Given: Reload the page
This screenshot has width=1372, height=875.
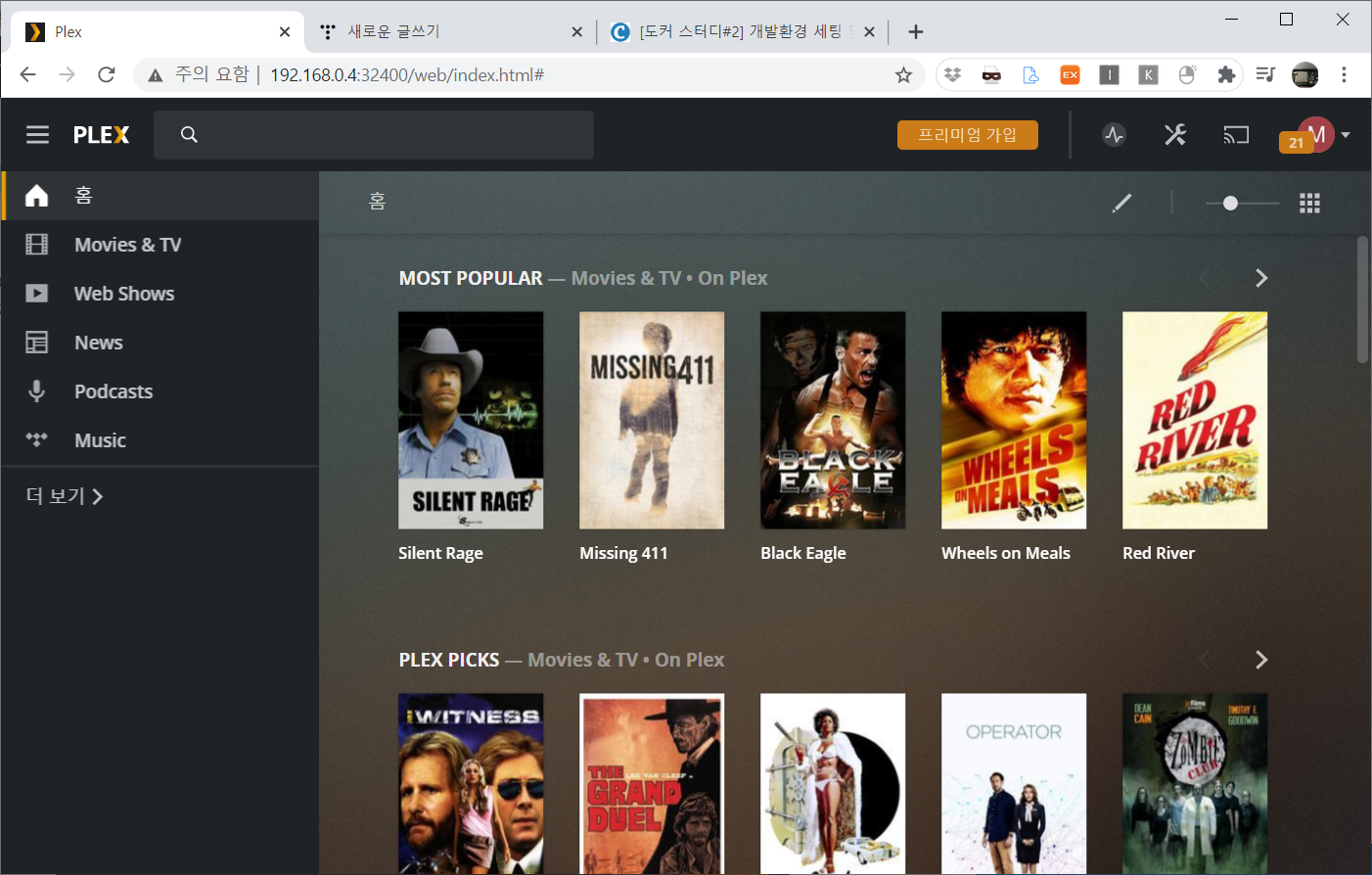Looking at the screenshot, I should click(107, 74).
